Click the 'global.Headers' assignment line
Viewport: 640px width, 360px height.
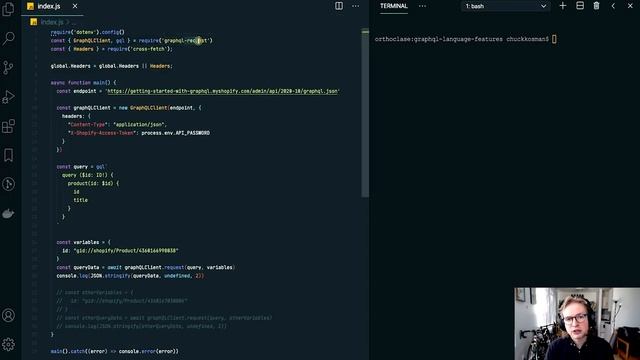pos(111,66)
